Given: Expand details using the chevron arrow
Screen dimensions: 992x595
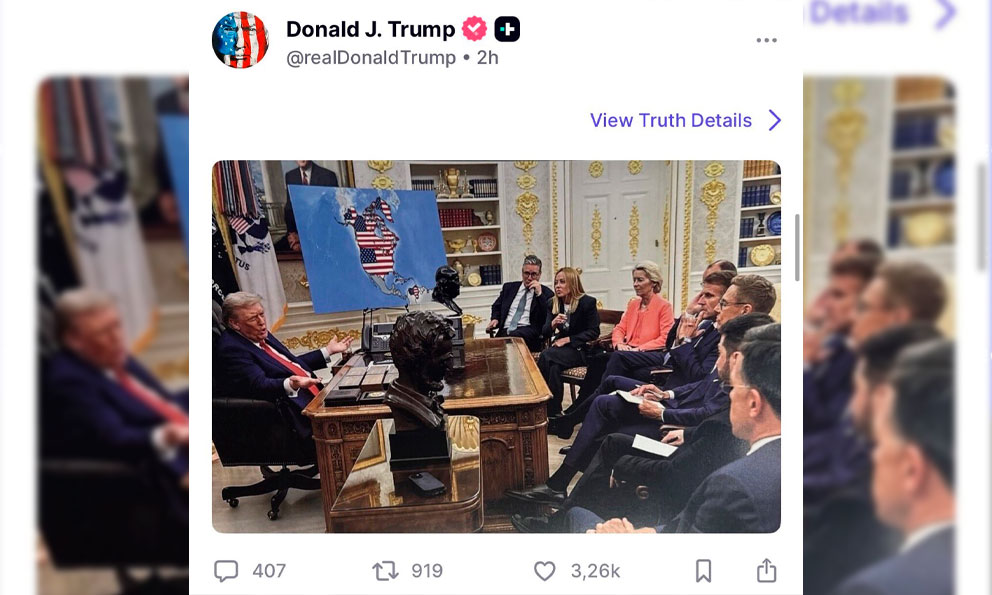Looking at the screenshot, I should click(x=775, y=120).
